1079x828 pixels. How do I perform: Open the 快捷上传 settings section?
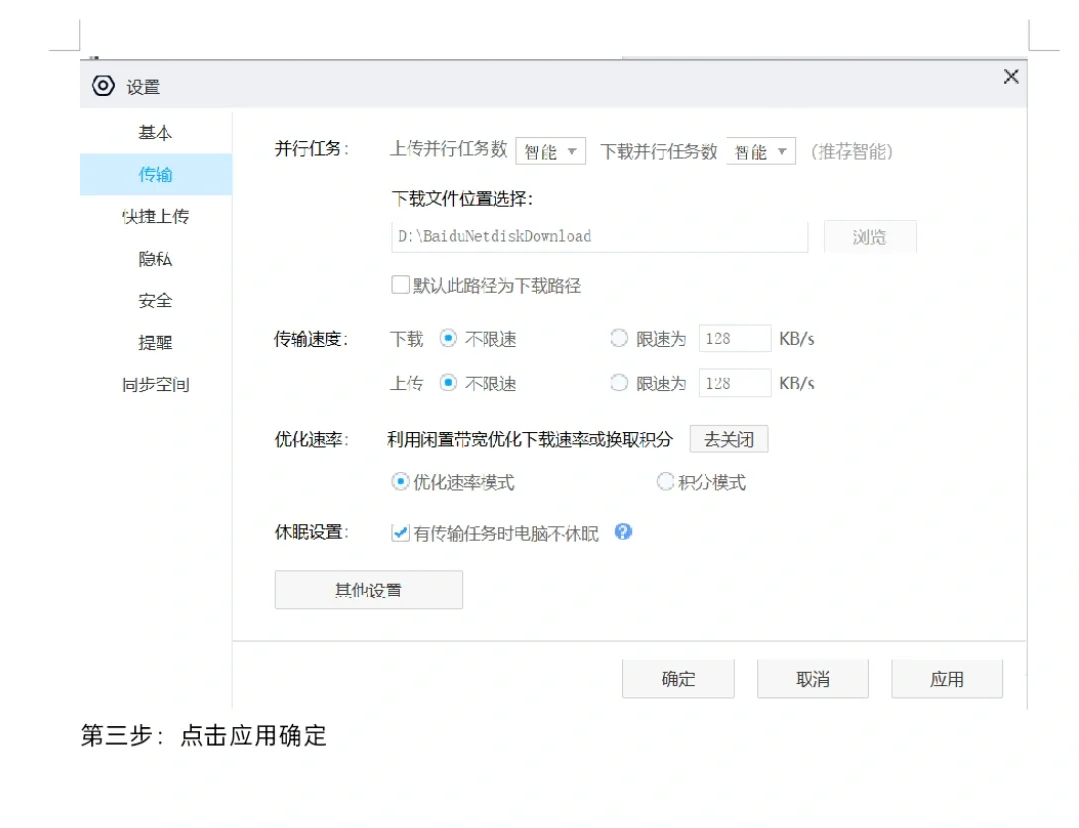[x=155, y=216]
